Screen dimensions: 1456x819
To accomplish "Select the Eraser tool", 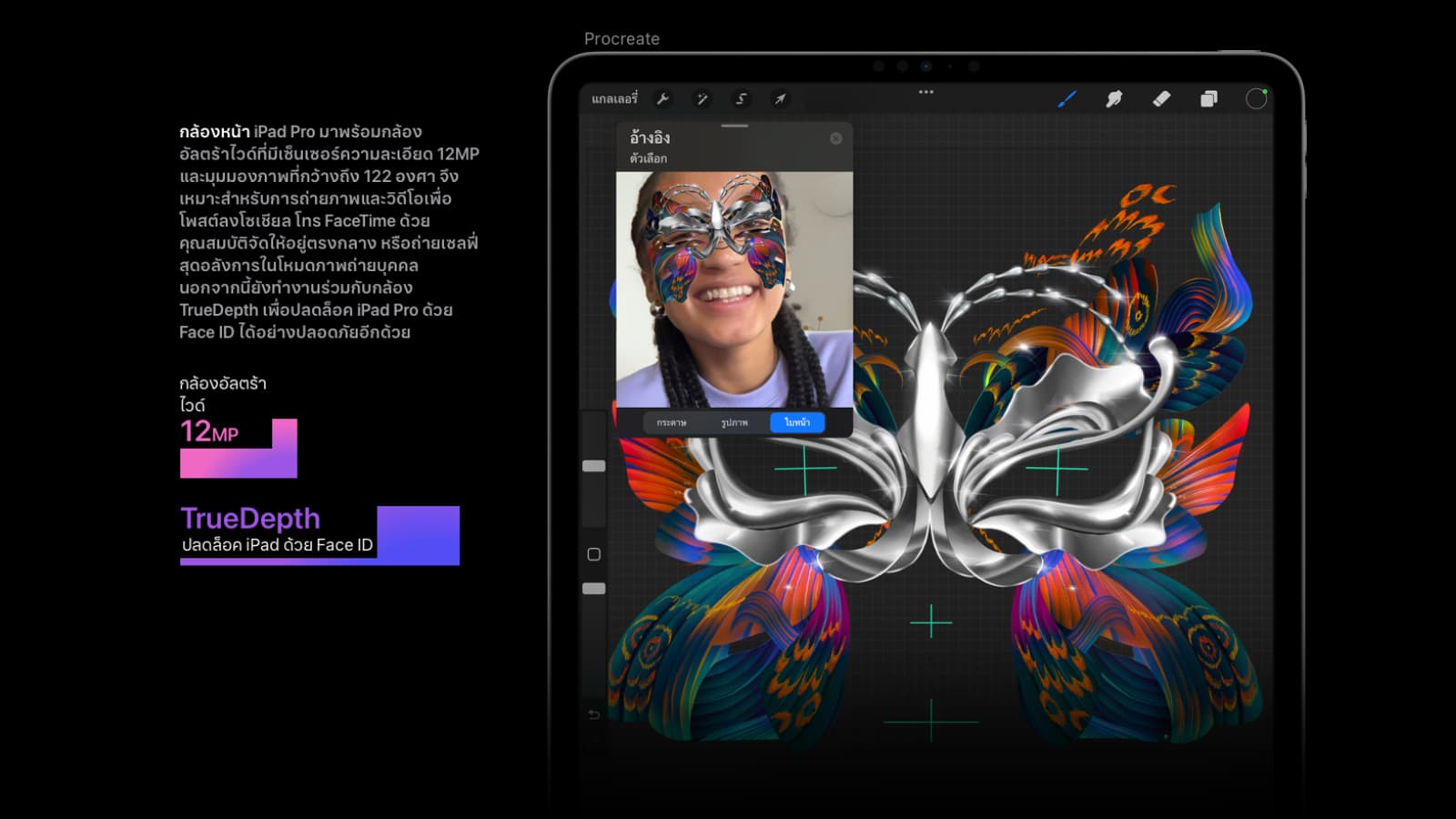I will point(1161,99).
